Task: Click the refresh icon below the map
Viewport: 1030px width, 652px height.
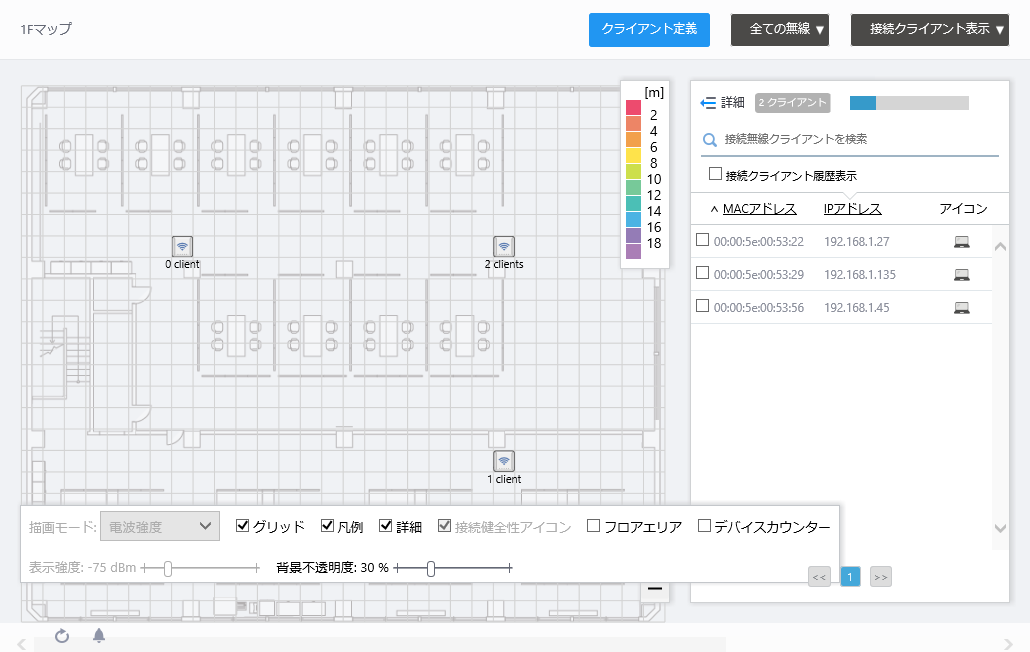Action: (x=62, y=637)
